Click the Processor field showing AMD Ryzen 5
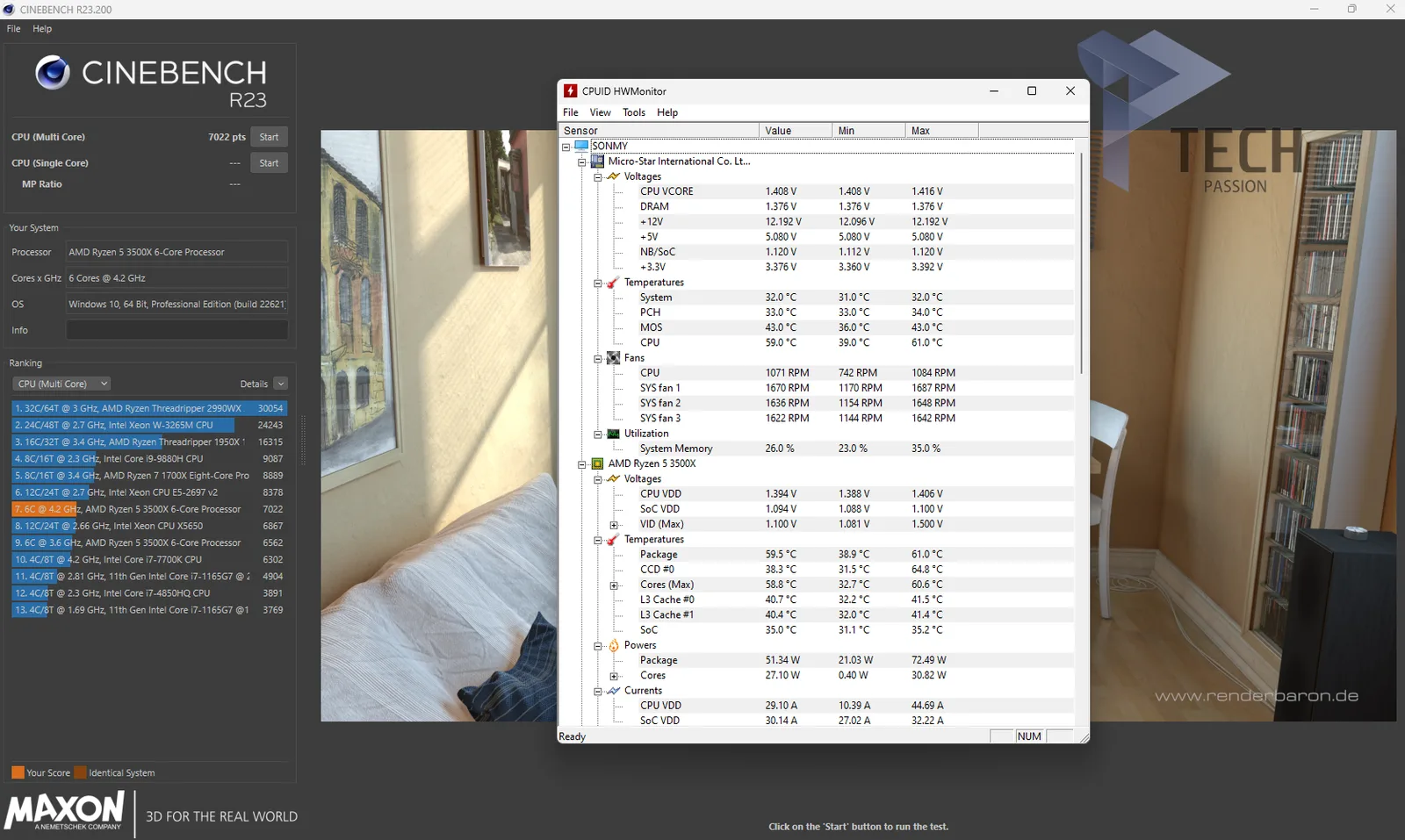Image resolution: width=1405 pixels, height=840 pixels. [x=177, y=252]
